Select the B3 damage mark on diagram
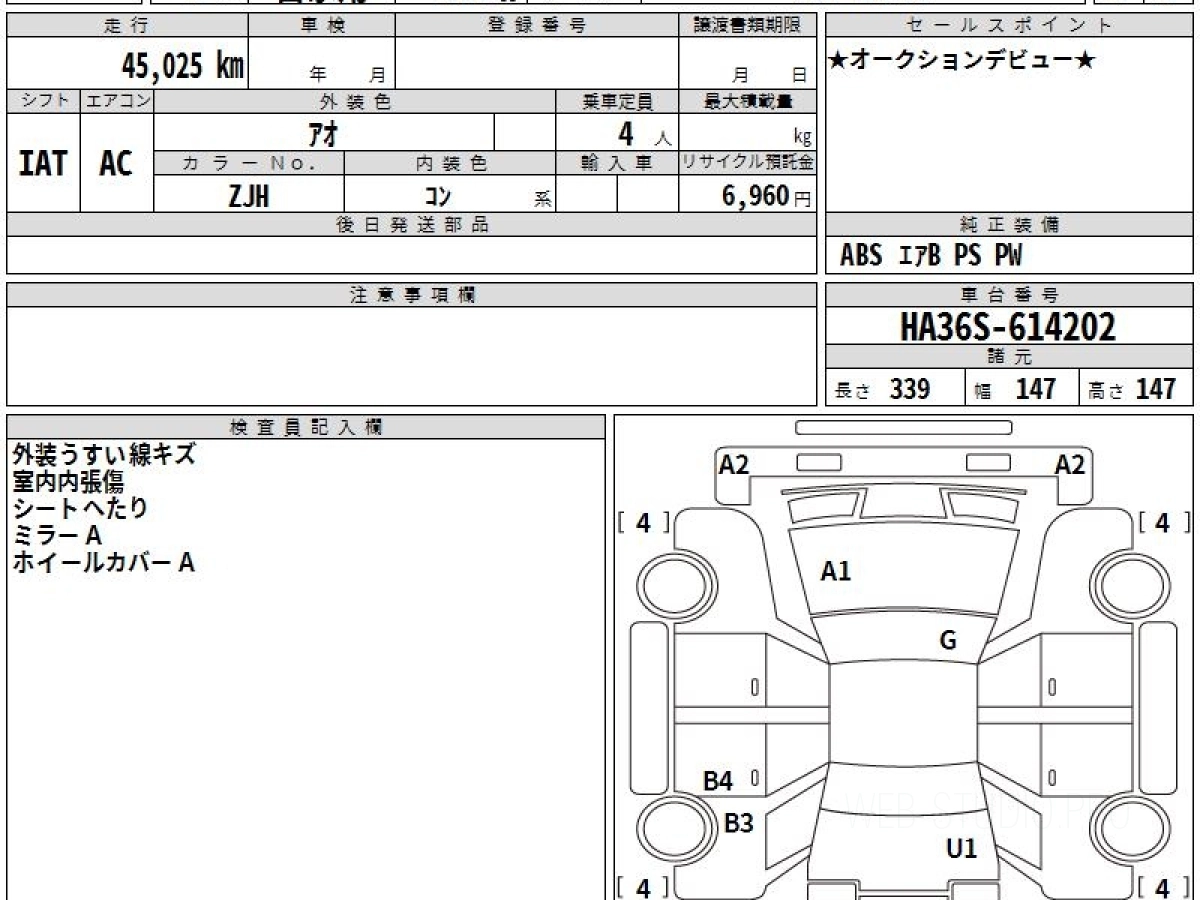 [x=738, y=823]
